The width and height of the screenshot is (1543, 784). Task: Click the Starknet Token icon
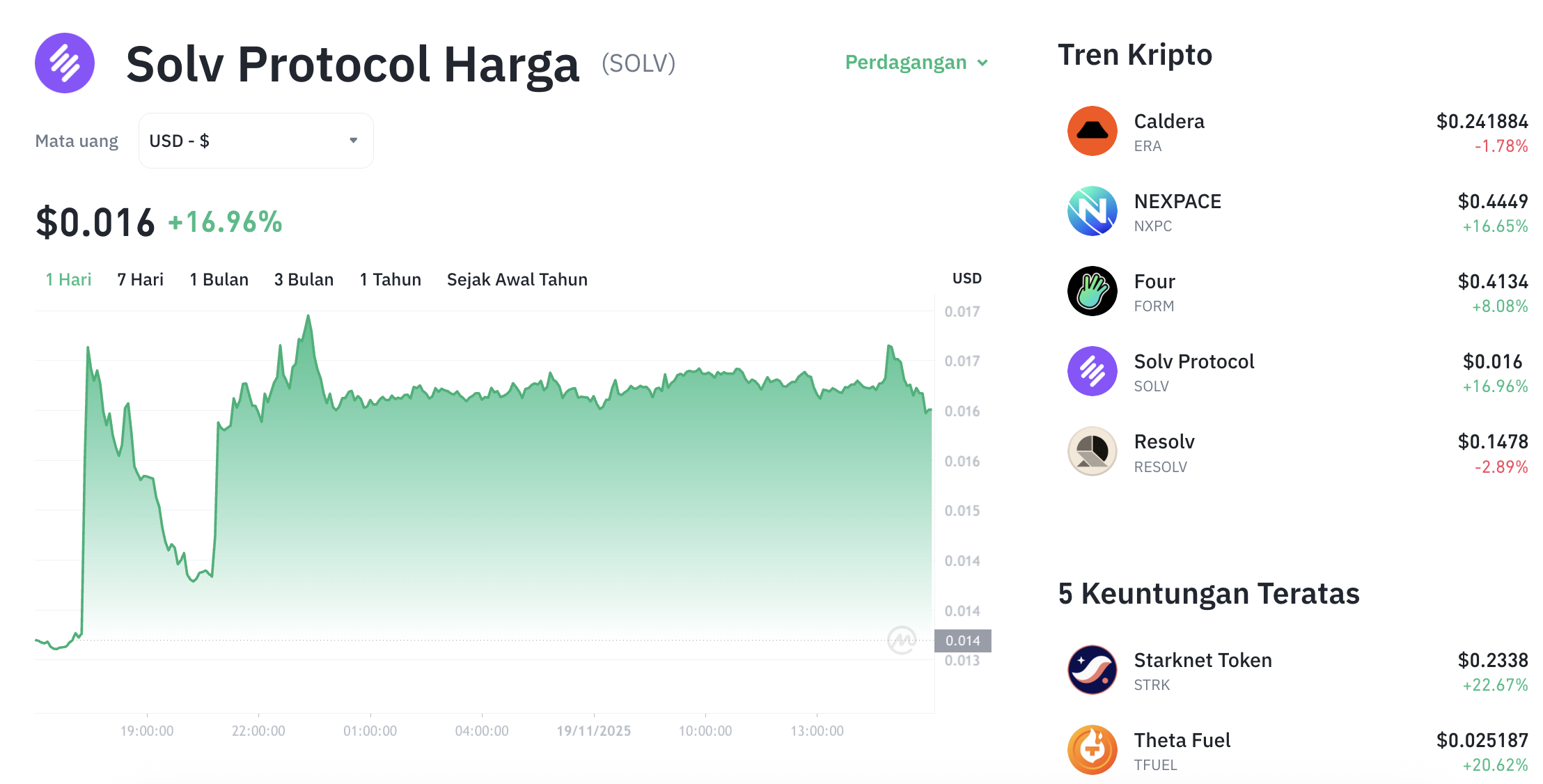(1092, 670)
